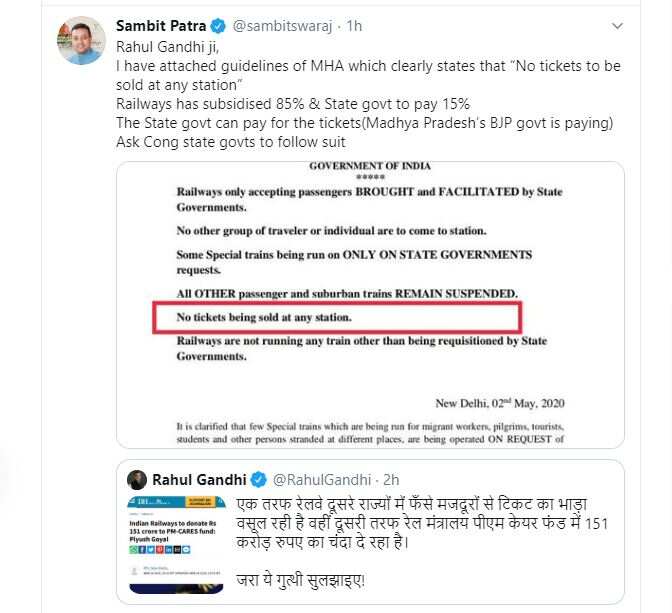Viewport: 672px width, 613px height.
Task: Click the New Delhi 02nd May 2020 date line
Action: tap(500, 403)
